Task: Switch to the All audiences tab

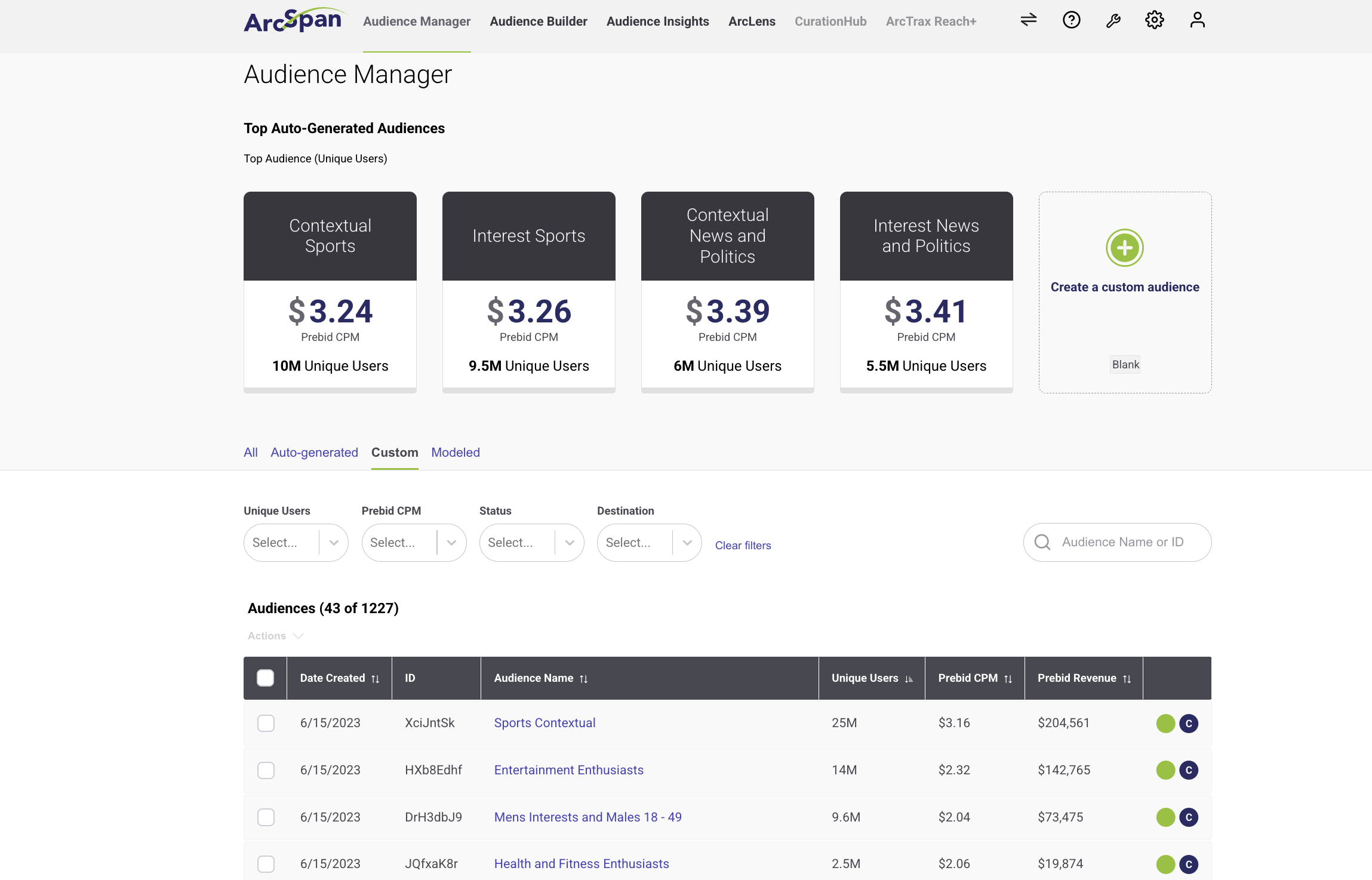Action: [250, 453]
